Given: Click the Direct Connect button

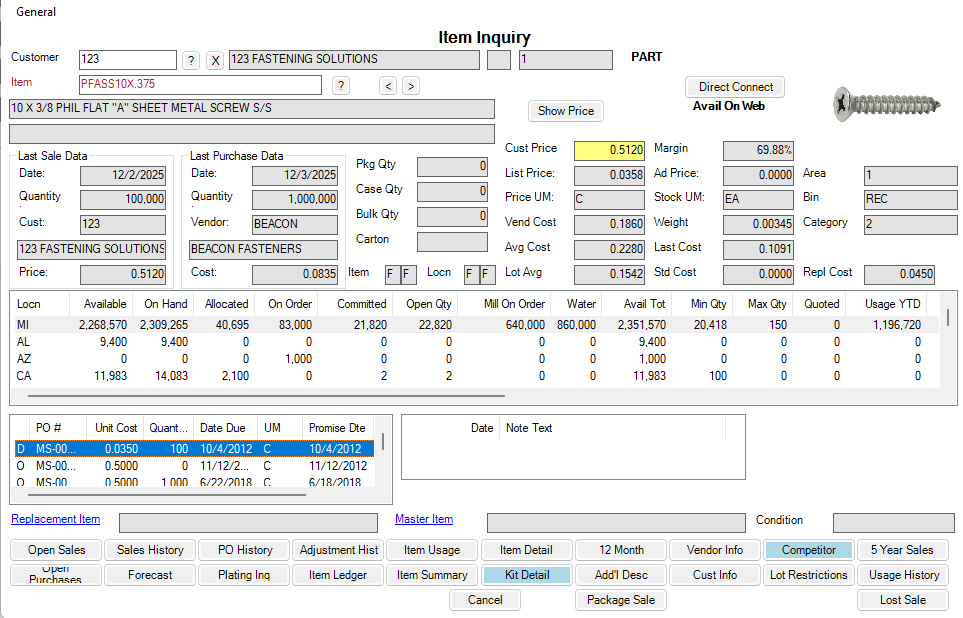Looking at the screenshot, I should tap(735, 87).
